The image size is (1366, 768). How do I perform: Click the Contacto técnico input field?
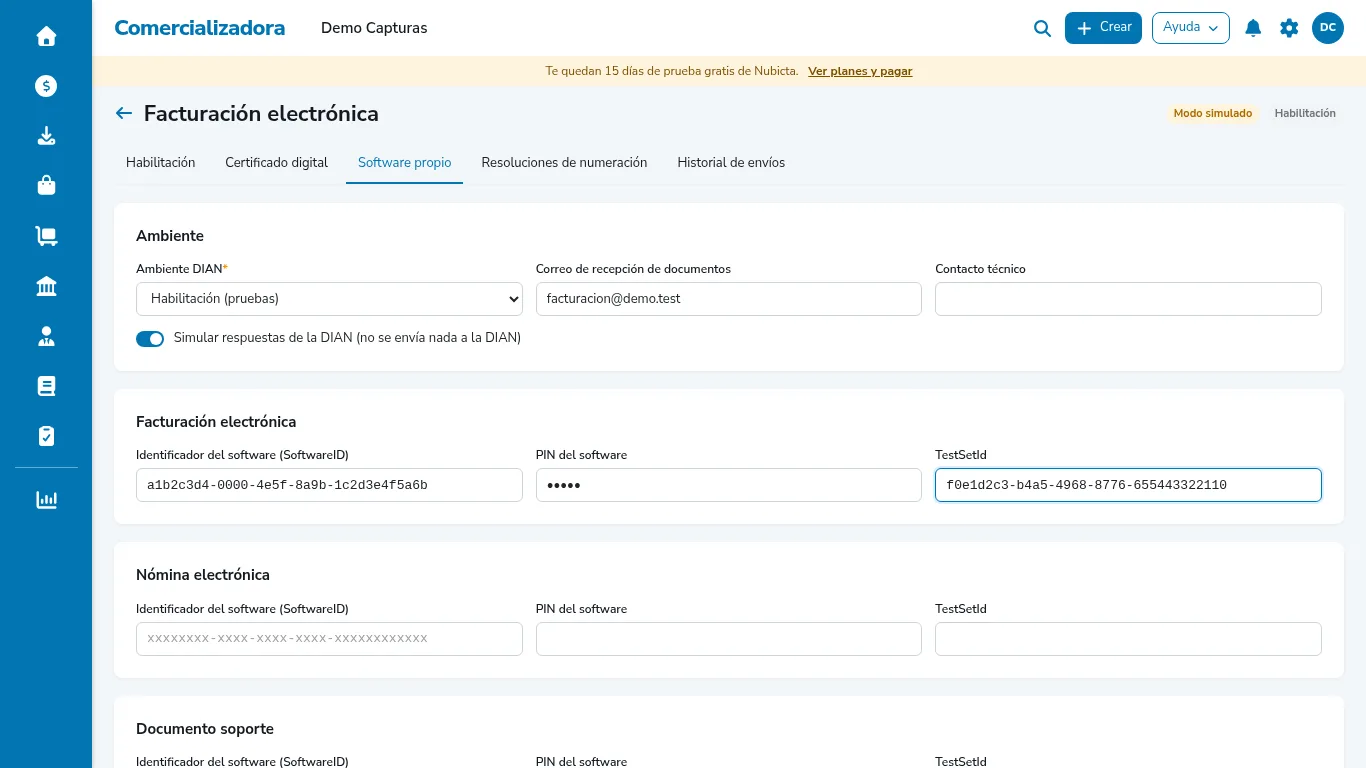1128,299
